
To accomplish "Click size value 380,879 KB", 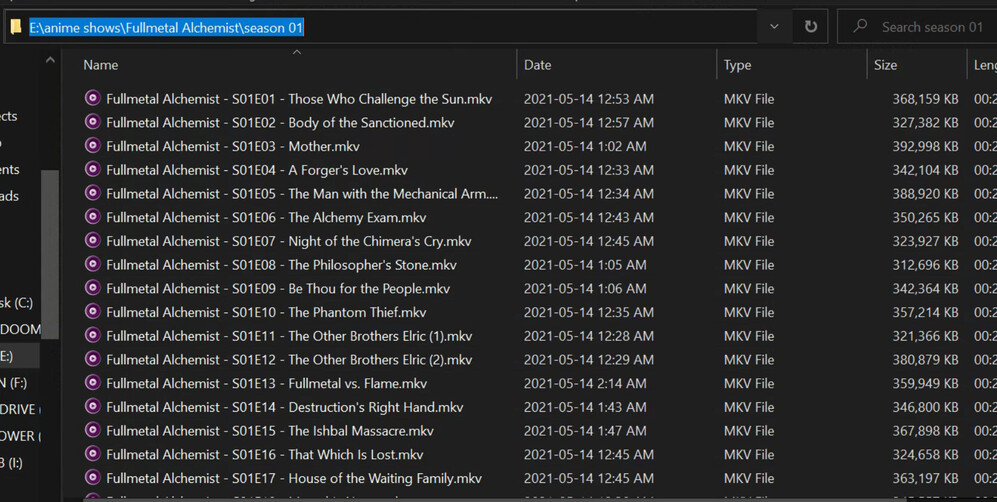I will click(925, 360).
